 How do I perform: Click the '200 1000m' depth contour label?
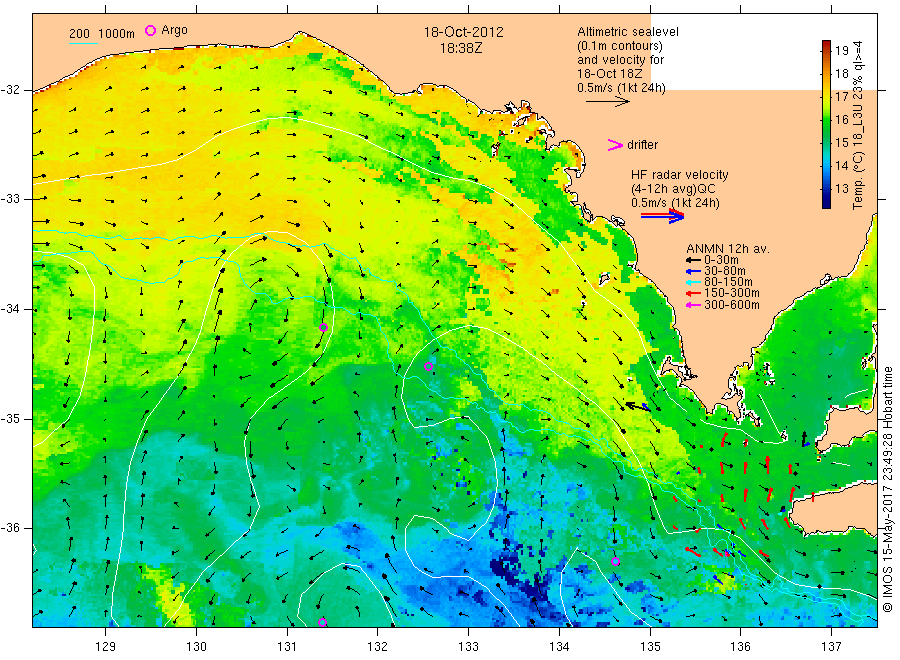coord(102,34)
